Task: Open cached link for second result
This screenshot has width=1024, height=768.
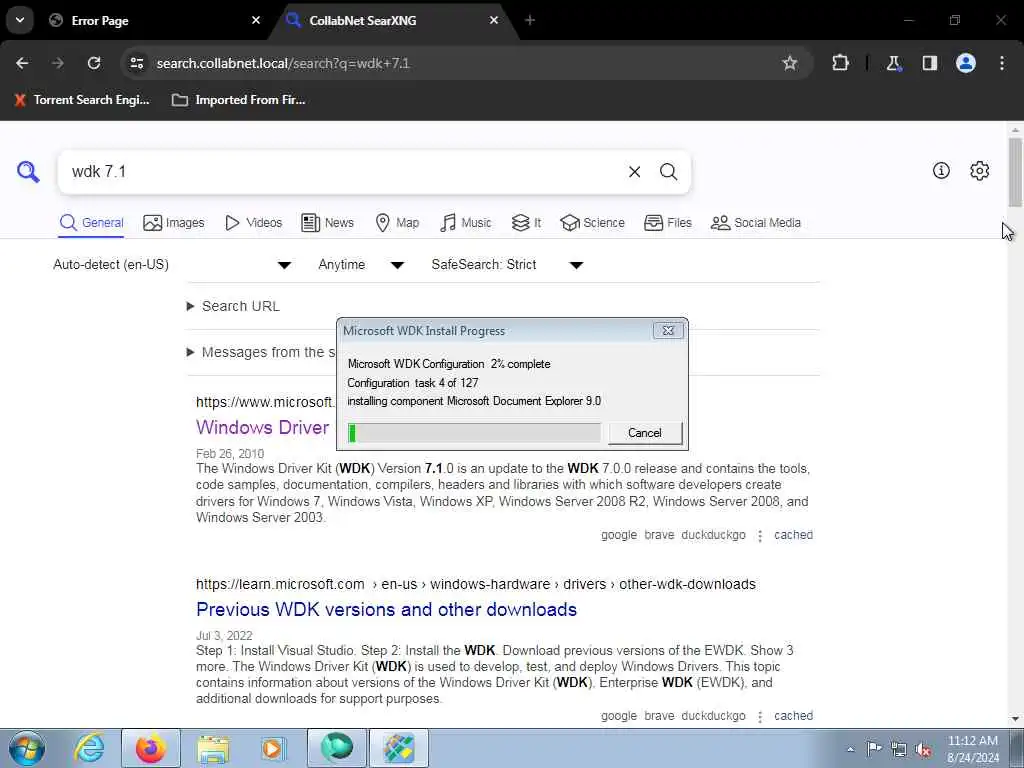Action: (793, 716)
